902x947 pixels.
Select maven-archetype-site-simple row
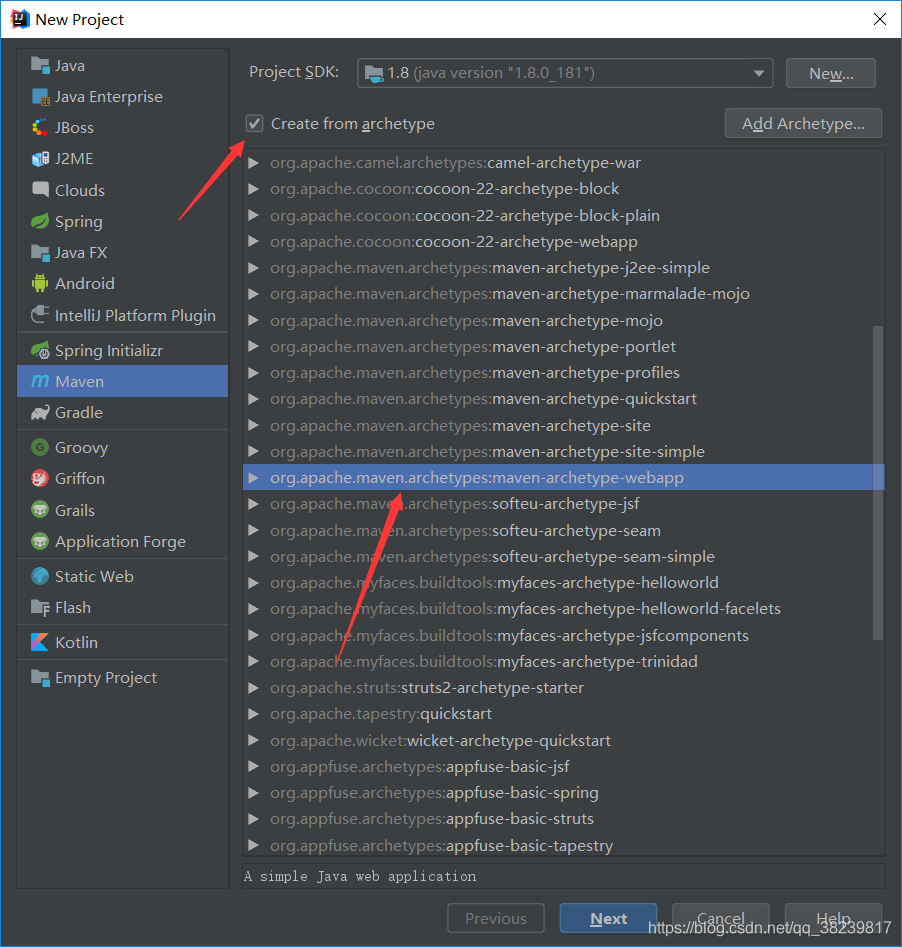coord(564,452)
